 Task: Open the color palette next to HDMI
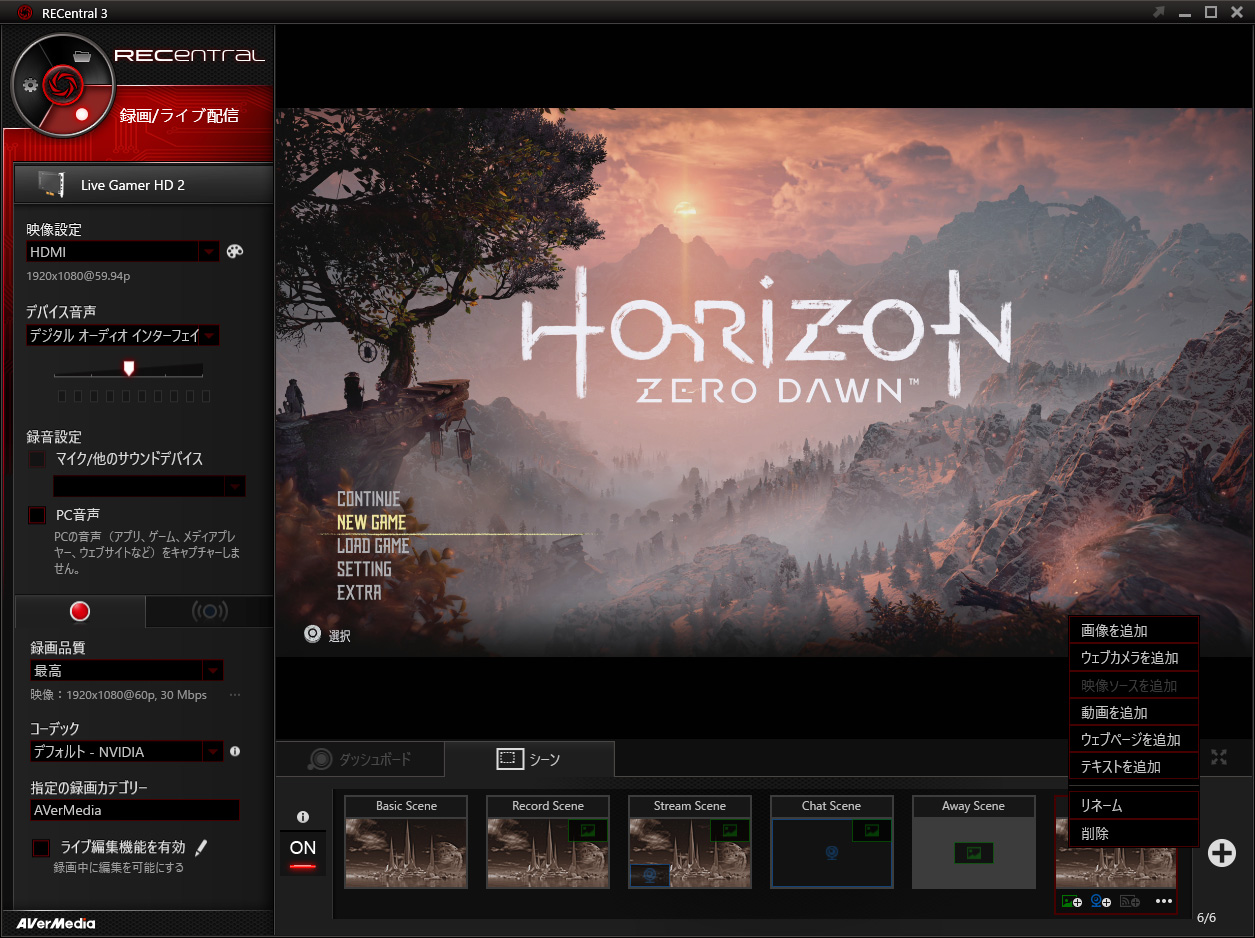coord(235,252)
